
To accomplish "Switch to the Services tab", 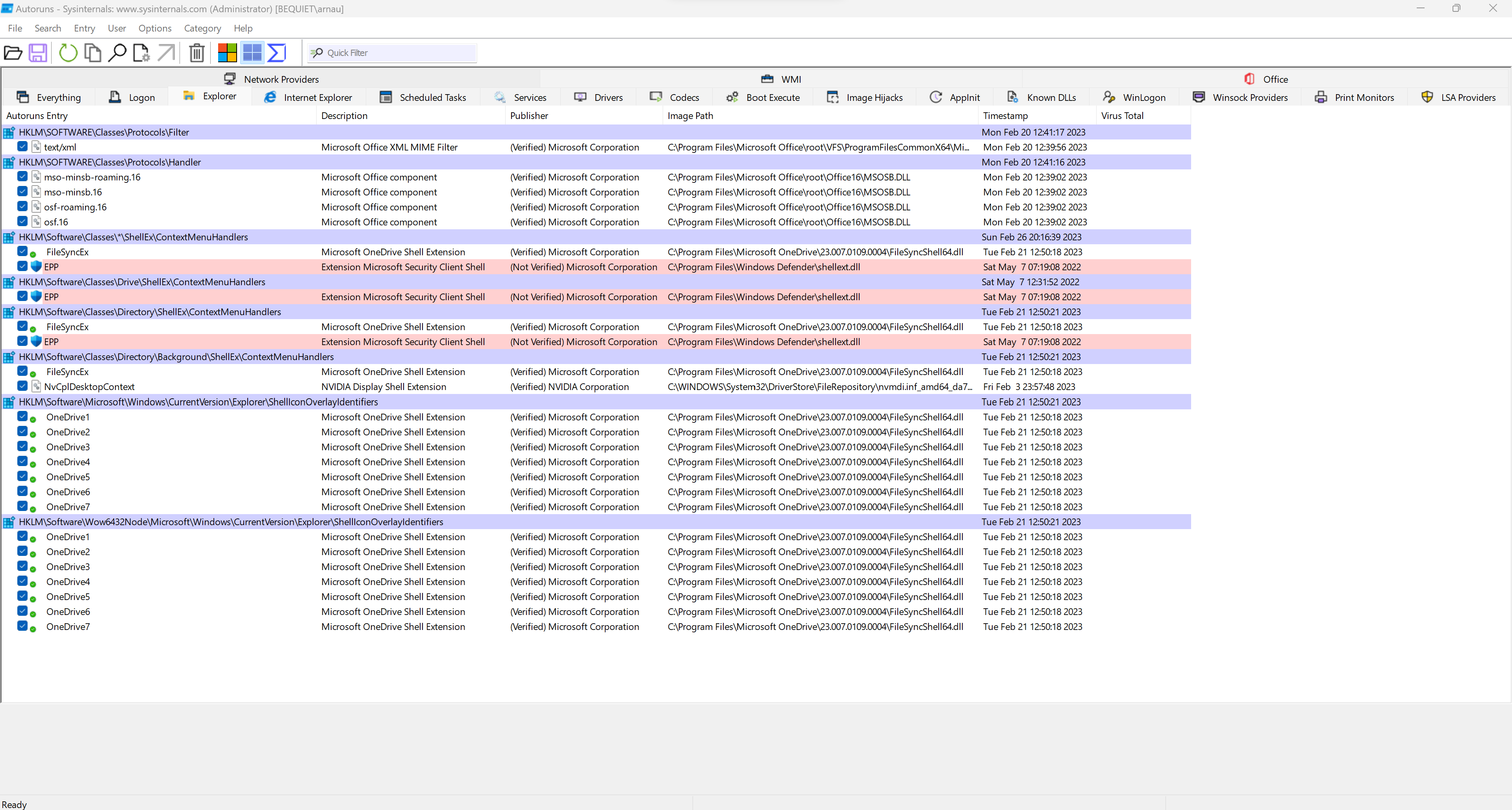I will point(521,97).
